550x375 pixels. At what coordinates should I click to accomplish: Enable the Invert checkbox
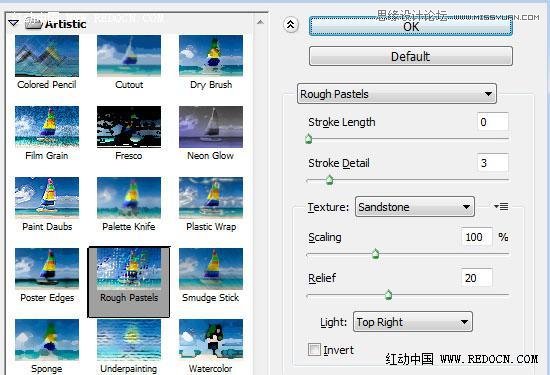[314, 350]
